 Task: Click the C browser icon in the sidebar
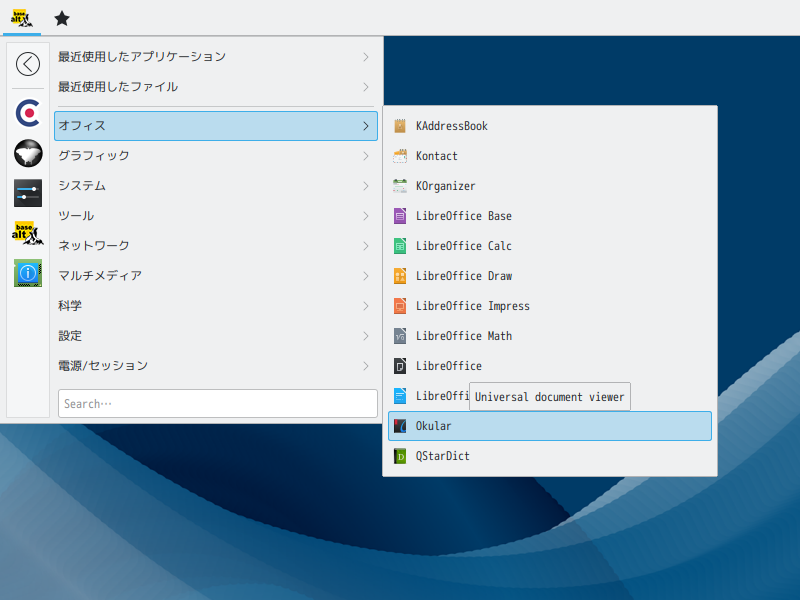27,113
